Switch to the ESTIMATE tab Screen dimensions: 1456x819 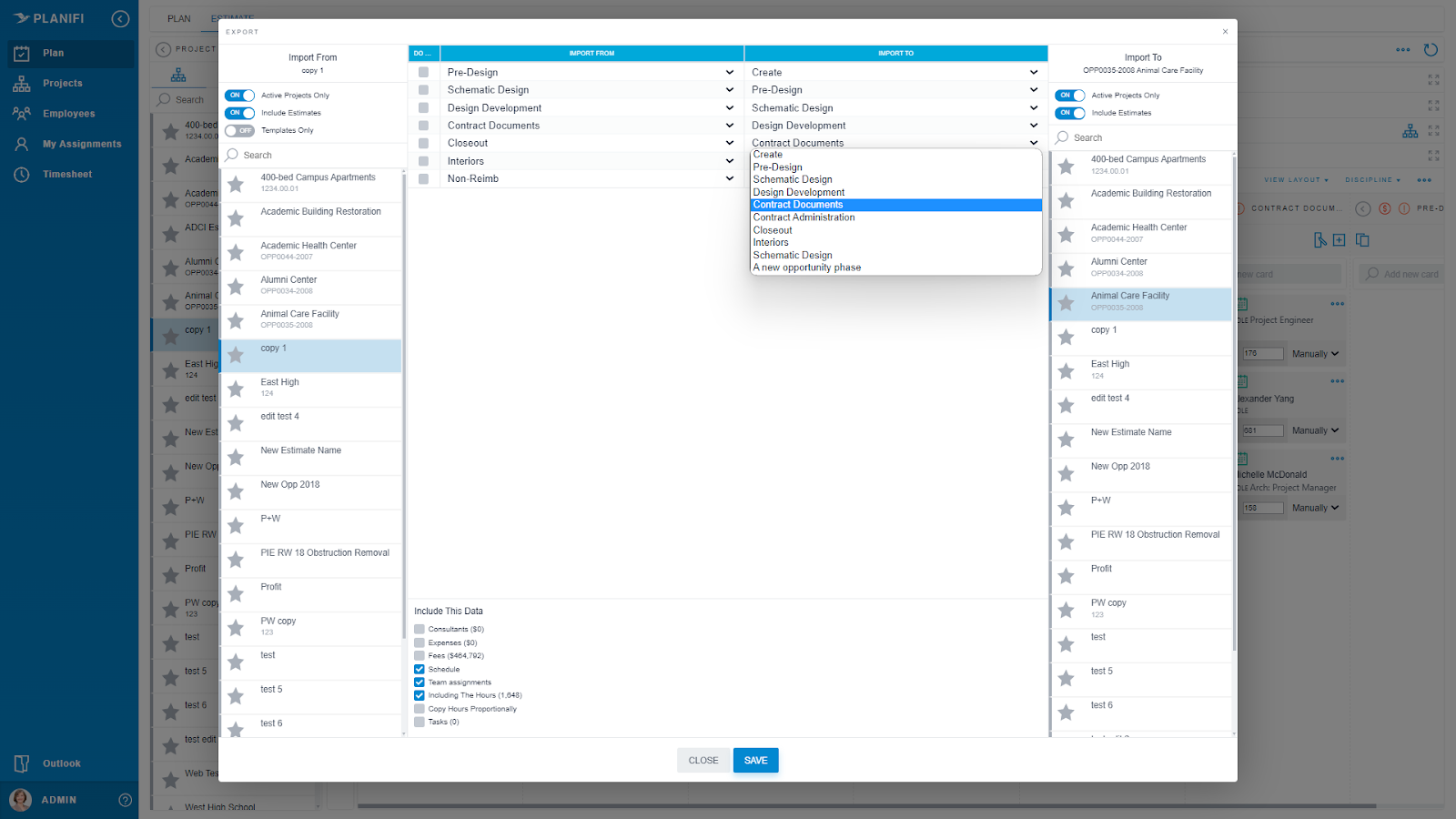232,18
